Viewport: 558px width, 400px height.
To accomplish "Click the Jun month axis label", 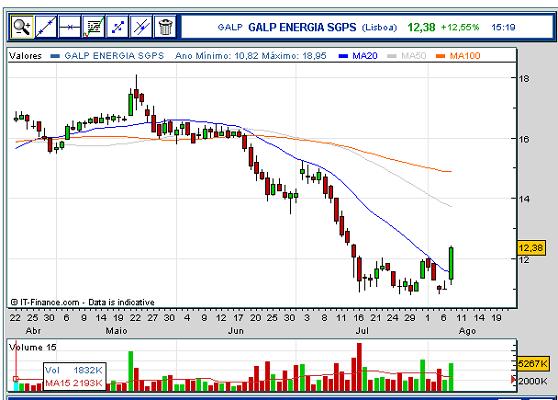I will (236, 331).
